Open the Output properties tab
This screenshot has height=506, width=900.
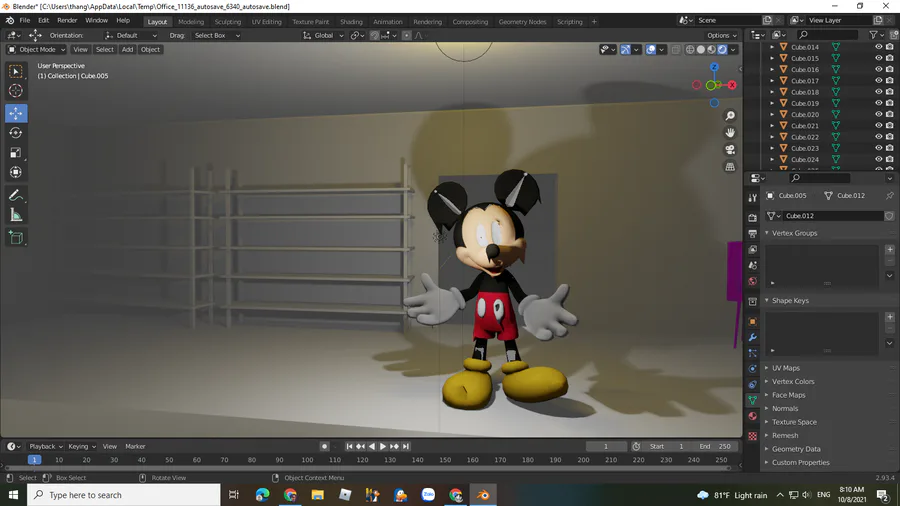point(752,233)
